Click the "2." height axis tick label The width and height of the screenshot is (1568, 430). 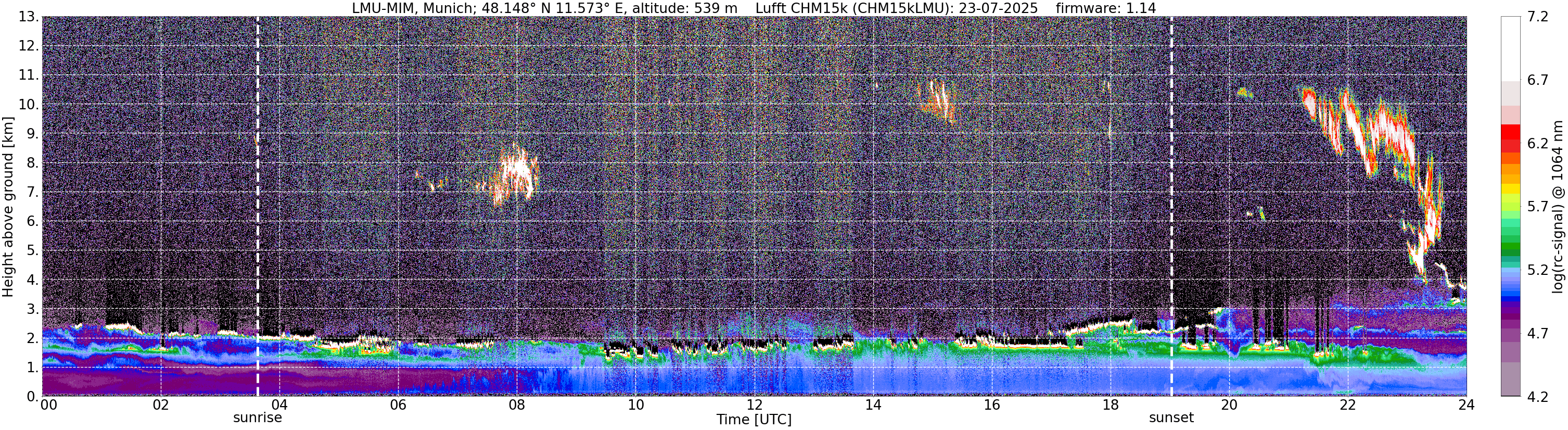point(32,339)
